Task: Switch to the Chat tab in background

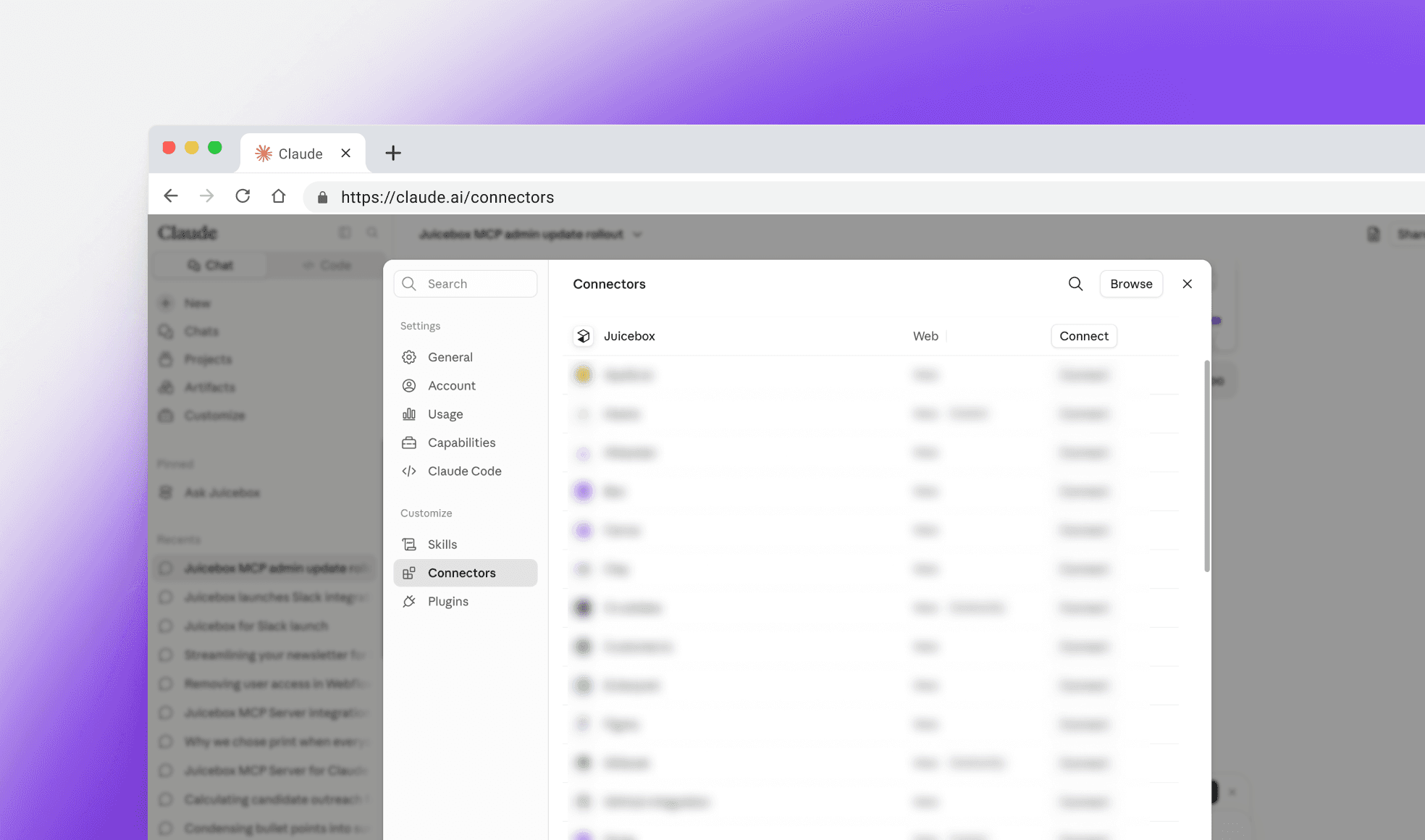Action: click(211, 265)
